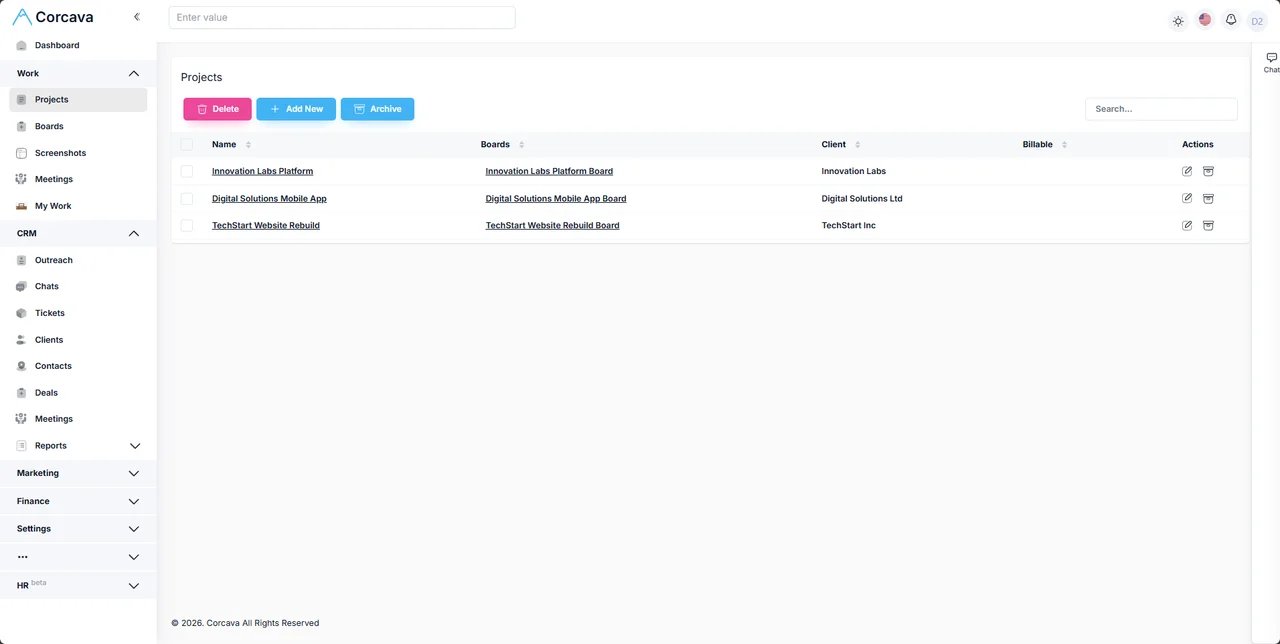Image resolution: width=1280 pixels, height=644 pixels.
Task: Edit the TechStart Website Rebuild project
Action: (x=1187, y=225)
